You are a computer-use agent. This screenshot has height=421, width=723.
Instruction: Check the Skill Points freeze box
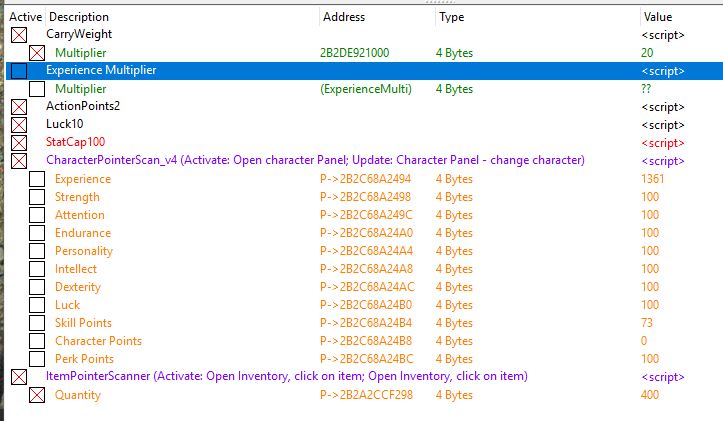tap(37, 322)
